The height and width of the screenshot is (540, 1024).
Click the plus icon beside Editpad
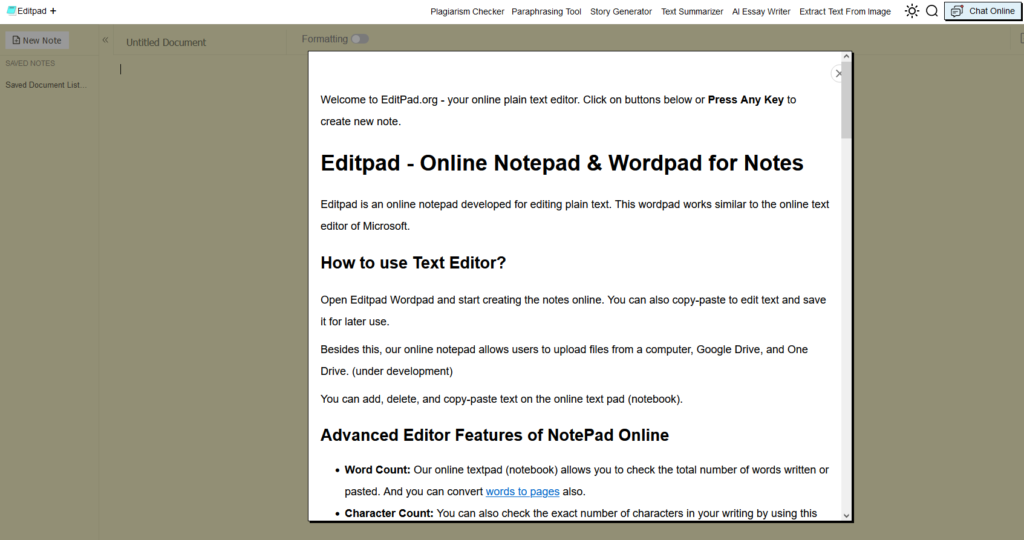[x=53, y=11]
